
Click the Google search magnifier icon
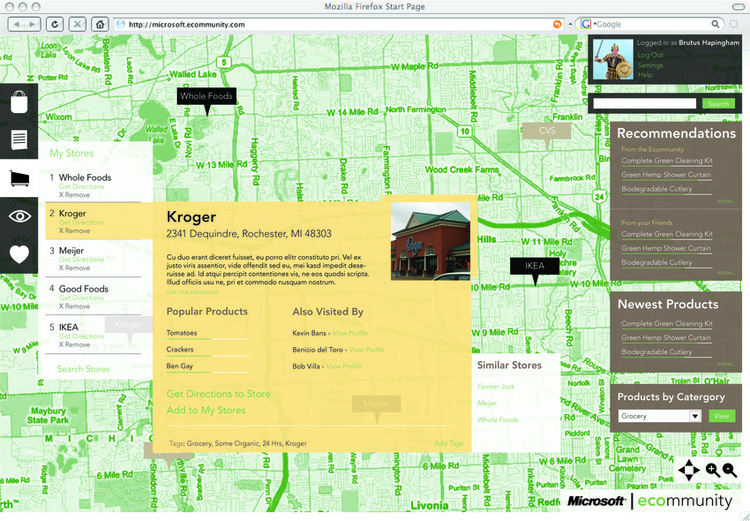tap(715, 24)
